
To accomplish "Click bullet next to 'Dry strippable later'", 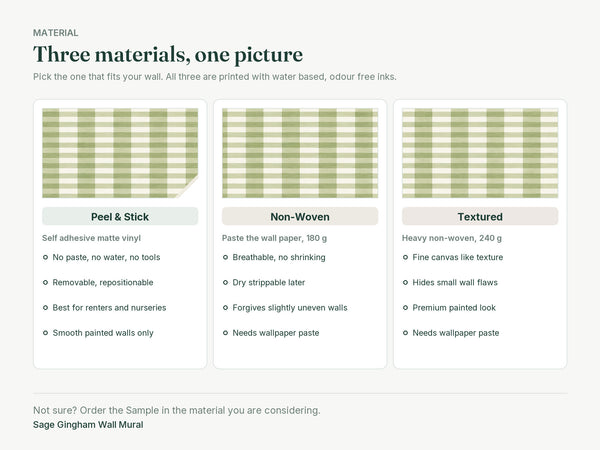I will [x=225, y=282].
